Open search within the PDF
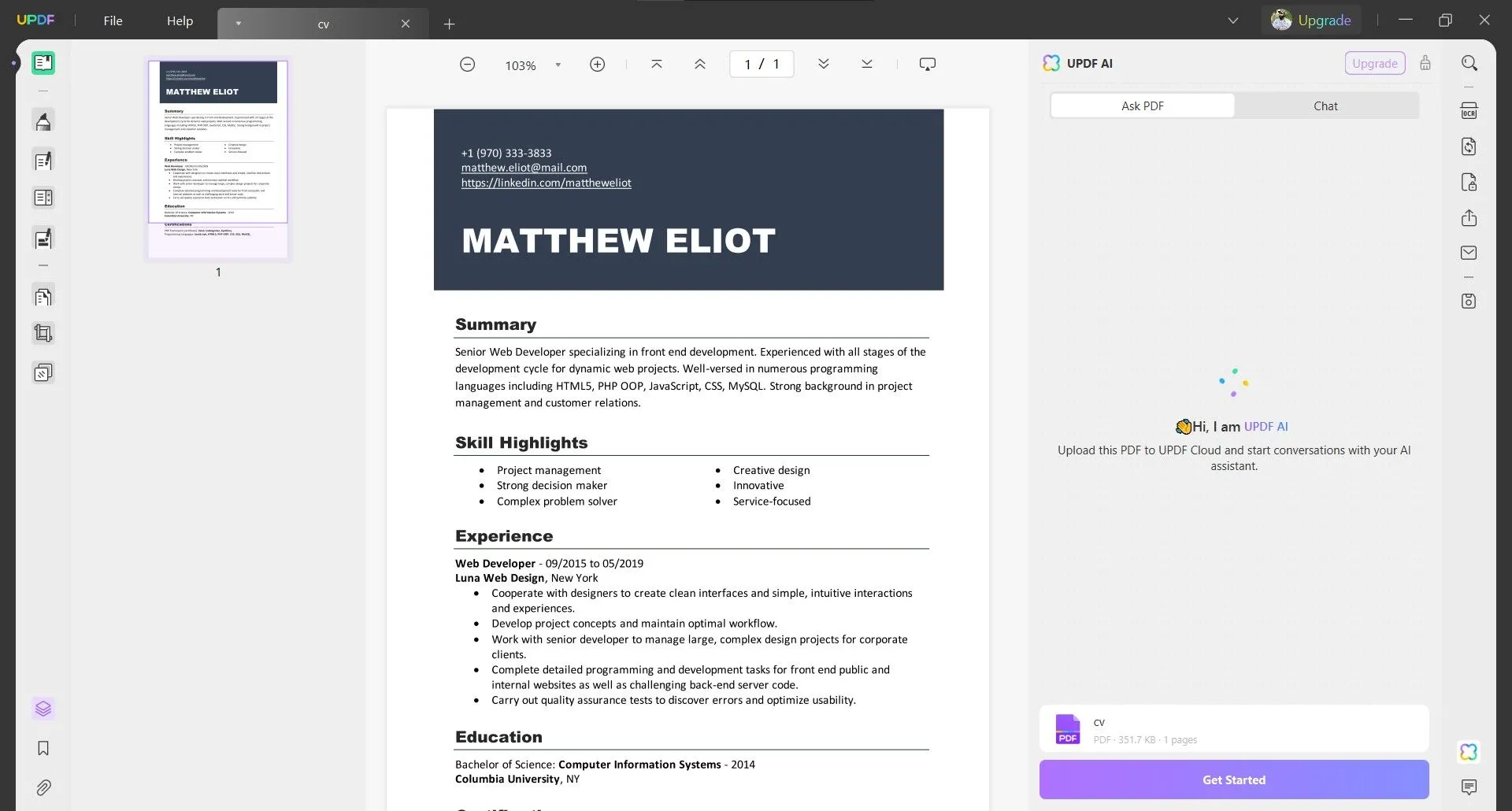This screenshot has height=811, width=1512. tap(1469, 62)
